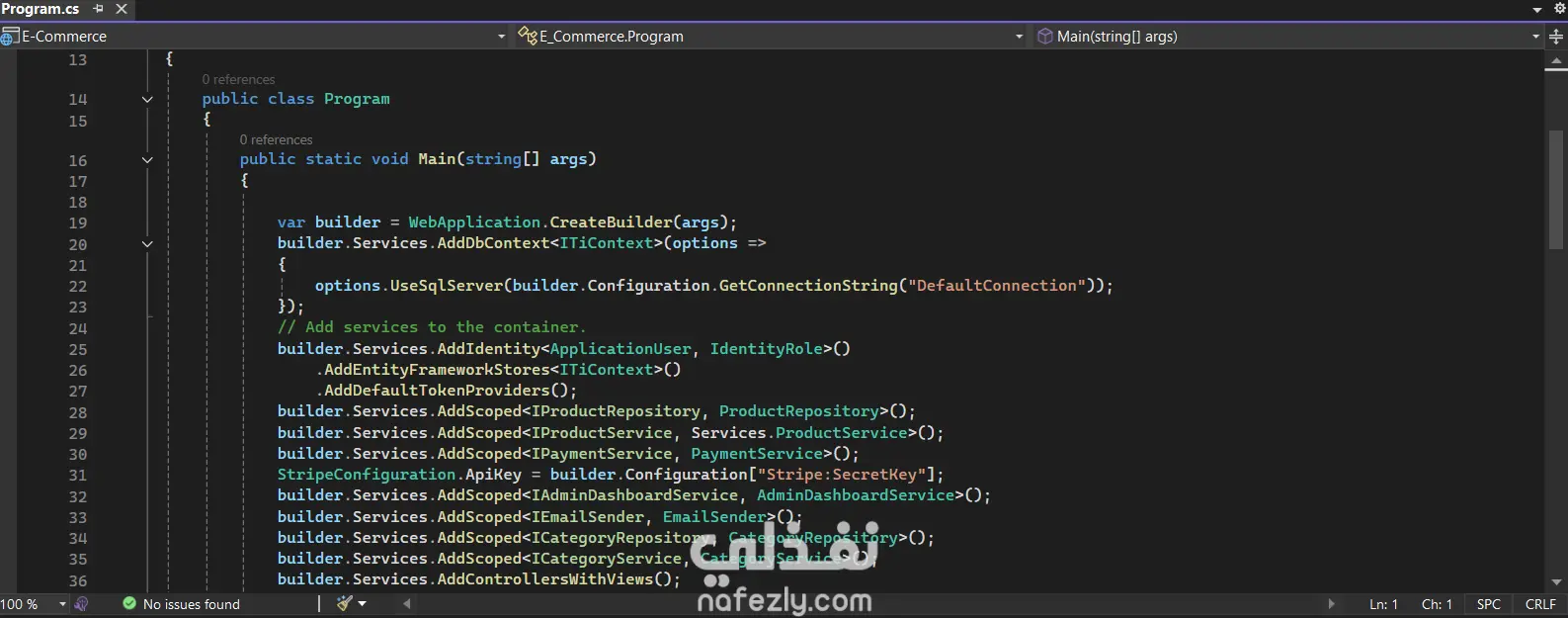Click 'CreateBuilder' on line 19
The height and width of the screenshot is (618, 1568).
point(611,222)
